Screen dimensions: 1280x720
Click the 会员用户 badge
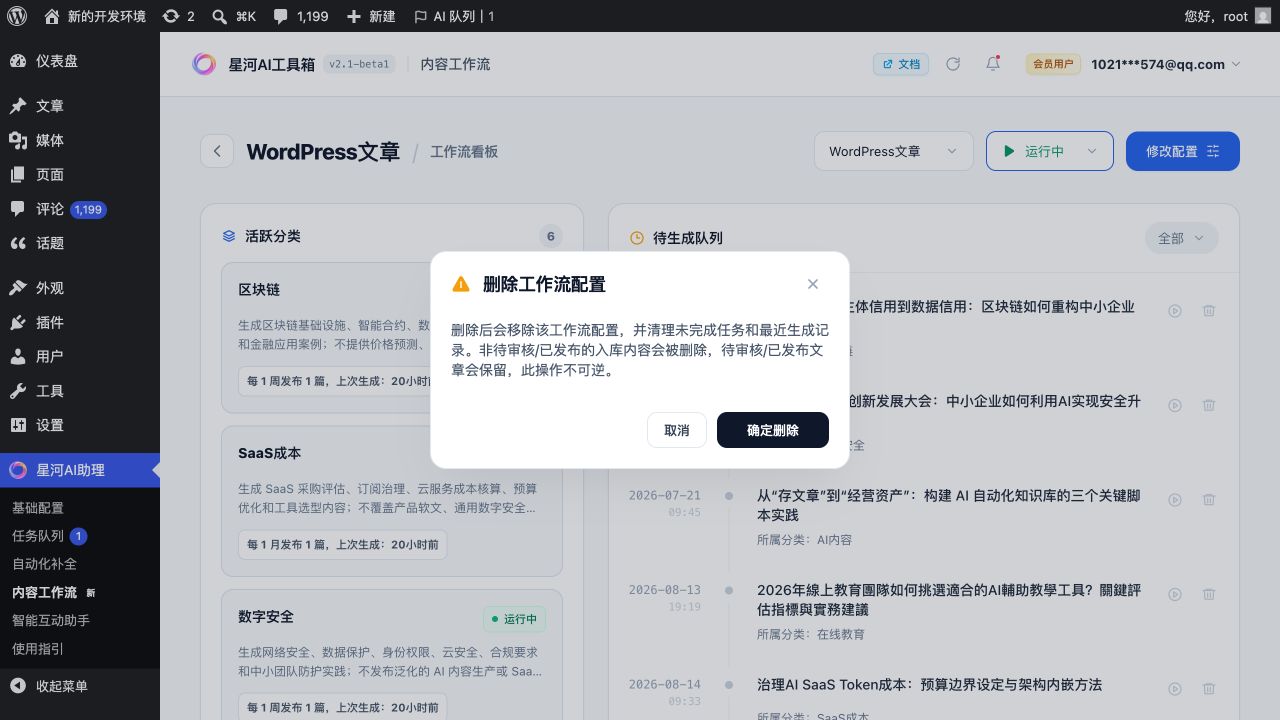pos(1052,64)
